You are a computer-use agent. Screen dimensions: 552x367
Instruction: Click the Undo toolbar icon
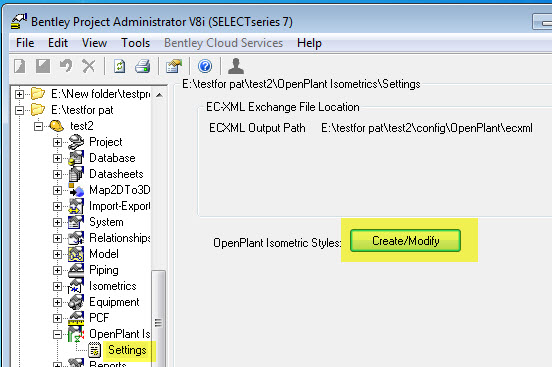click(x=66, y=66)
